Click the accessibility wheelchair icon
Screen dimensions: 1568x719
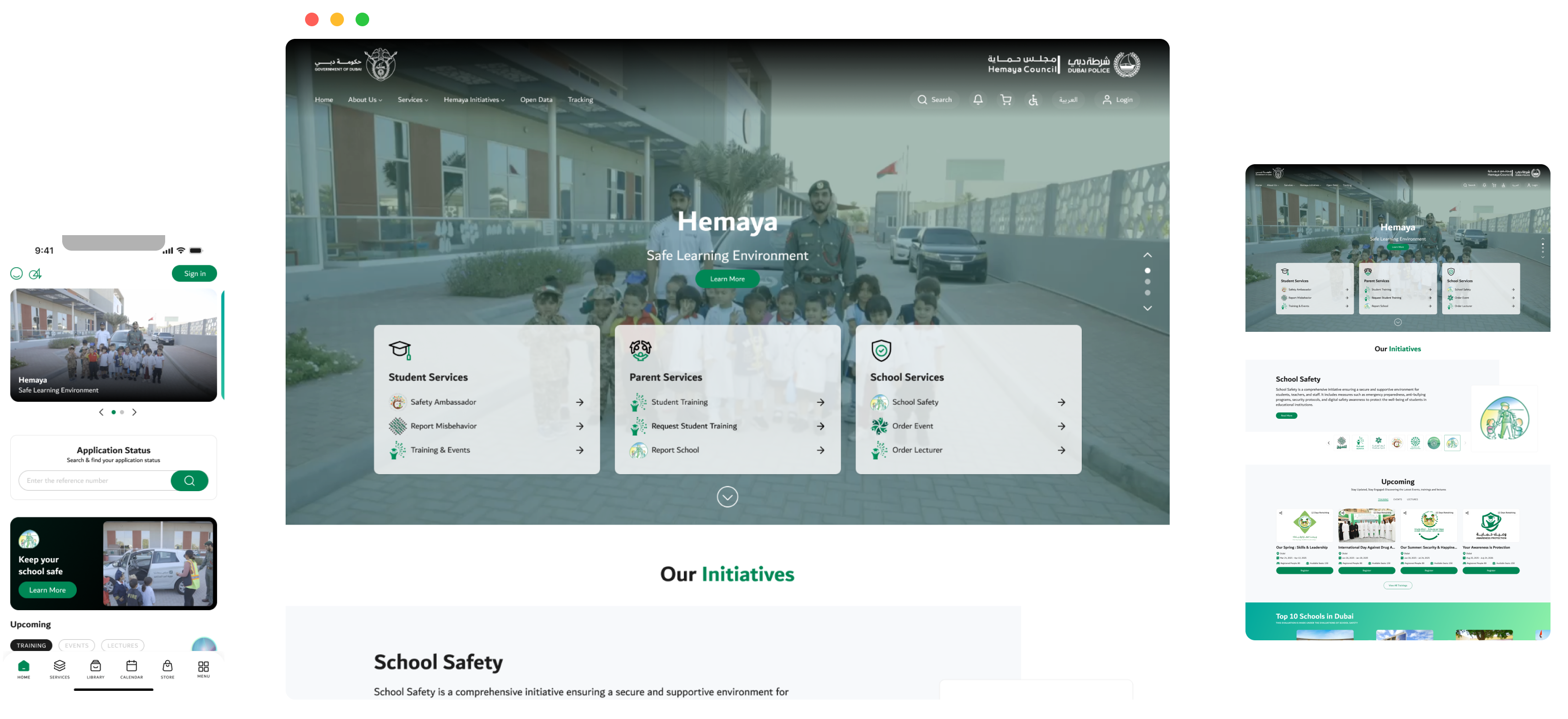point(1033,100)
